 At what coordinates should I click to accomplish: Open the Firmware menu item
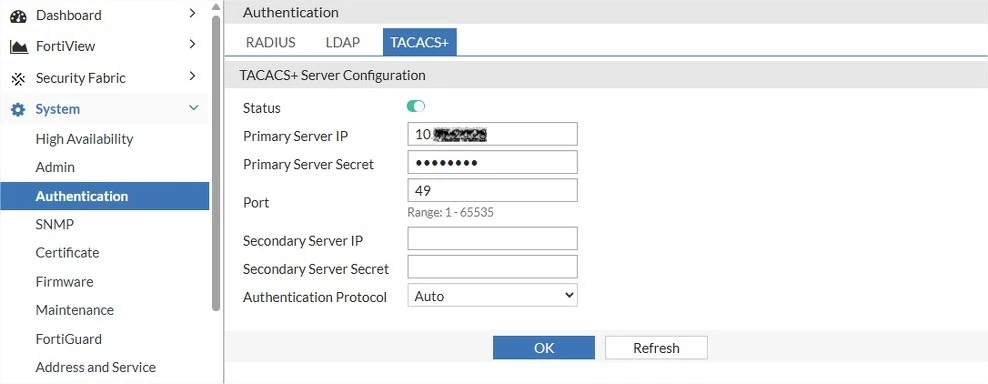coord(64,282)
